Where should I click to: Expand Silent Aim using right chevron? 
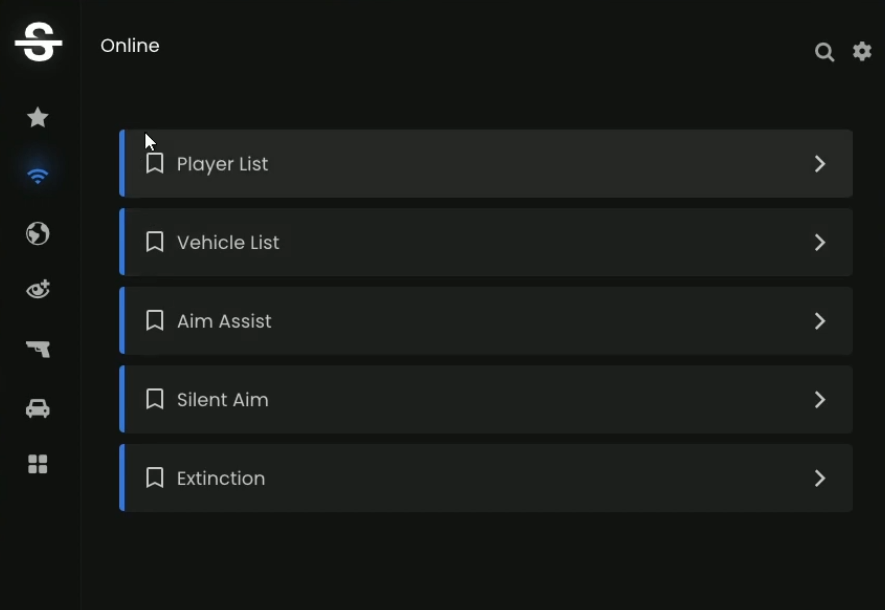click(820, 400)
